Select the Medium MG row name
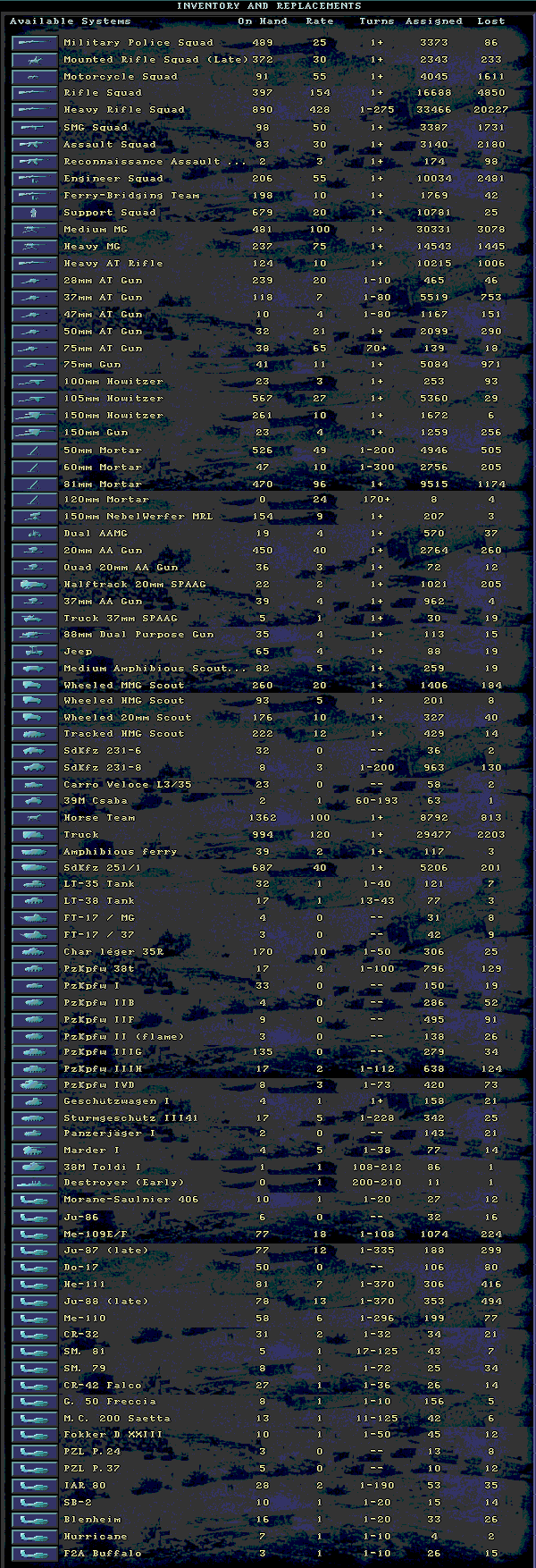The image size is (536, 1568). (x=96, y=229)
